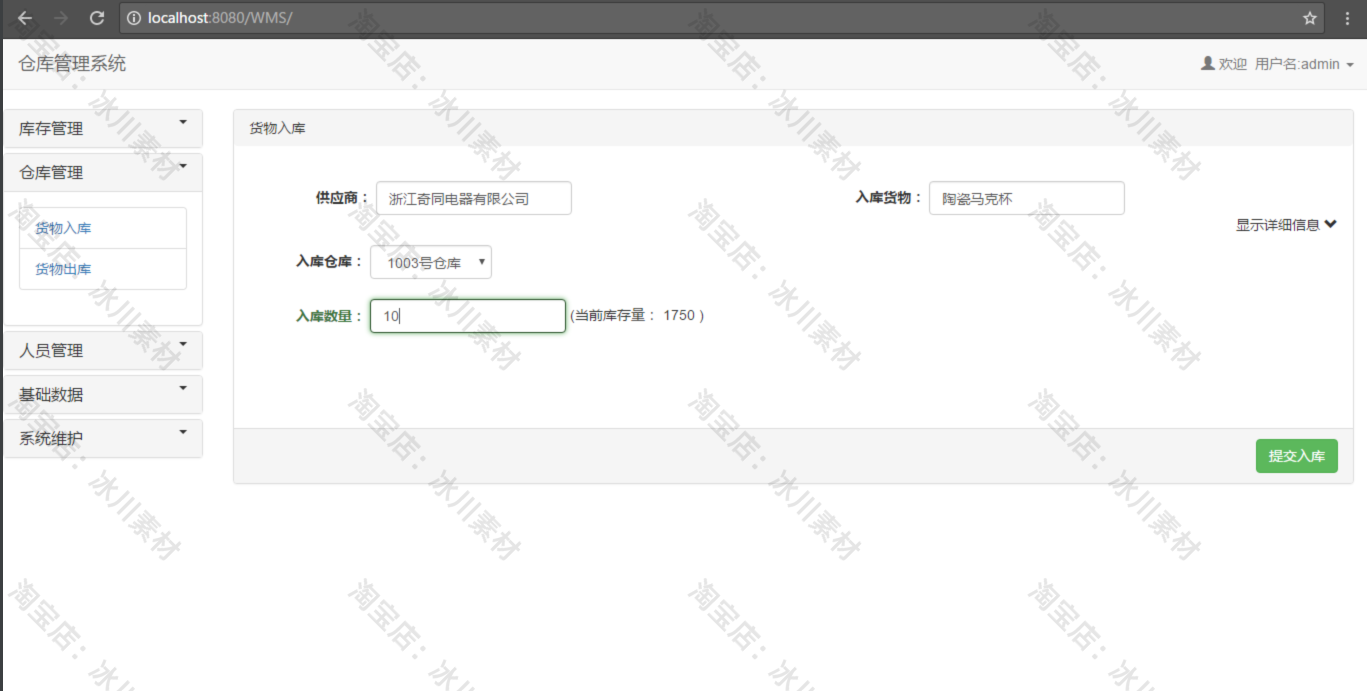Open the 入库仓库 dropdown showing 1003号仓库
The height and width of the screenshot is (691, 1367).
pos(431,262)
